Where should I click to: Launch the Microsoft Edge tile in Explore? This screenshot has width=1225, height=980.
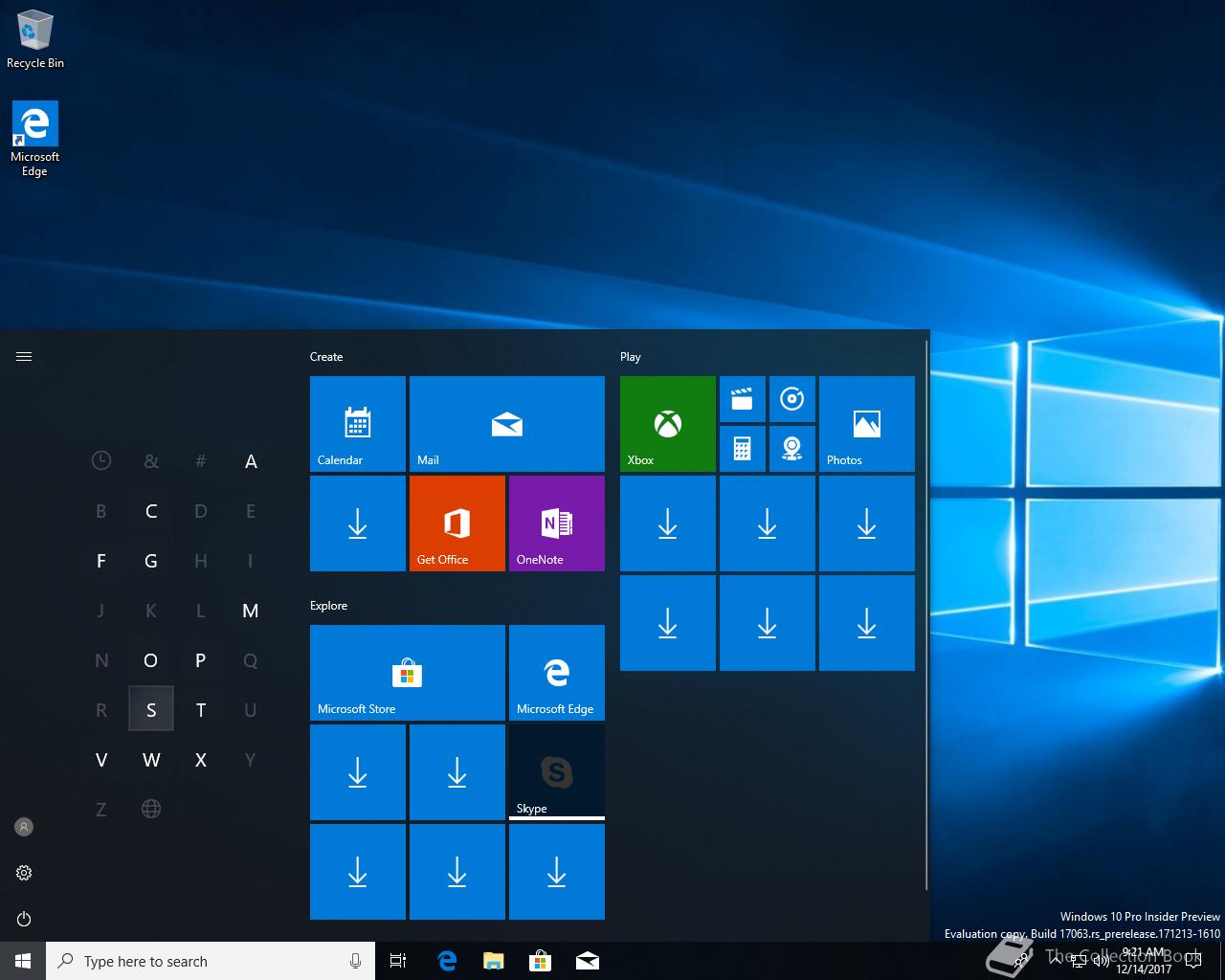[557, 673]
